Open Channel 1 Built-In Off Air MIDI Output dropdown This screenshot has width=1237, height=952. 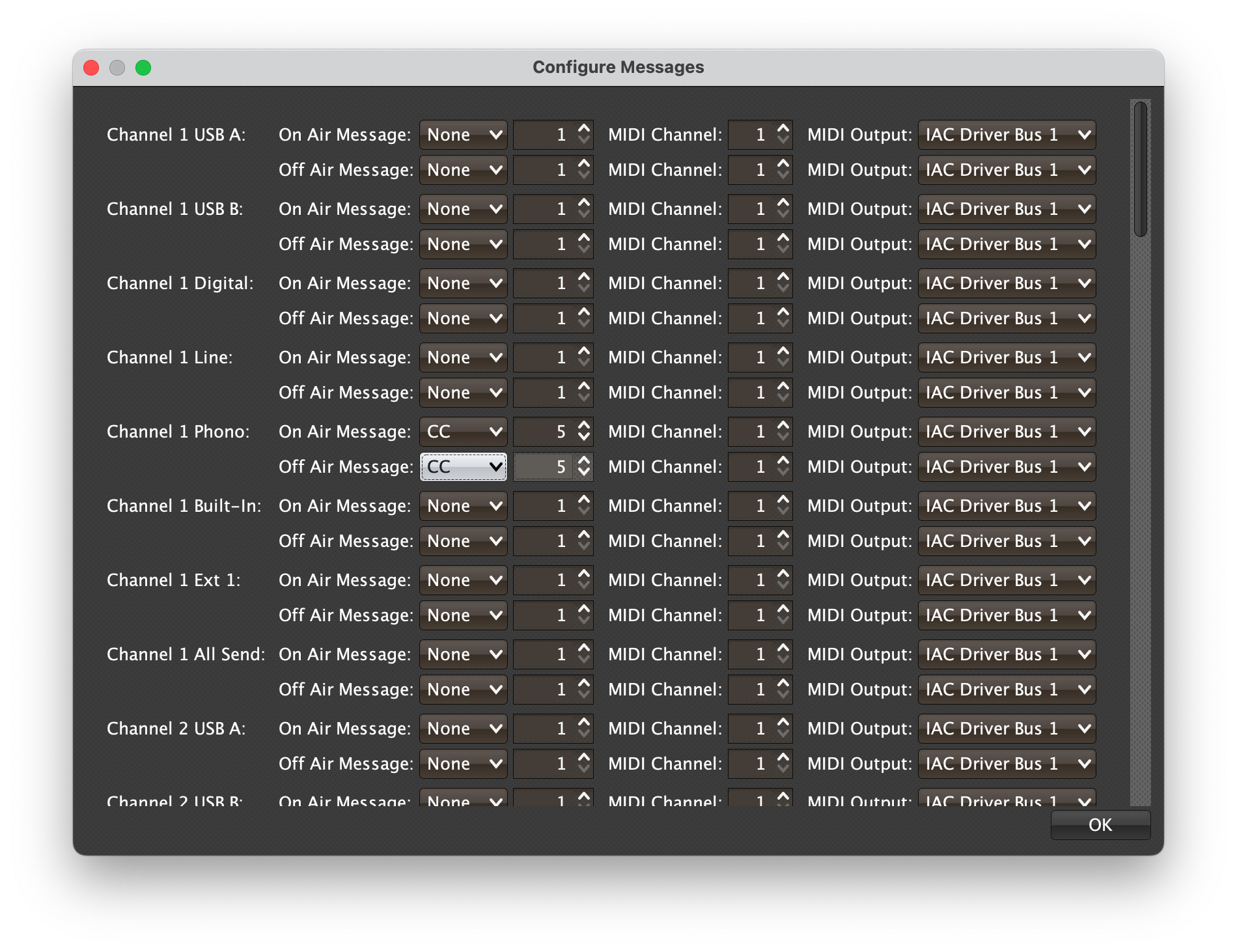tap(1007, 541)
